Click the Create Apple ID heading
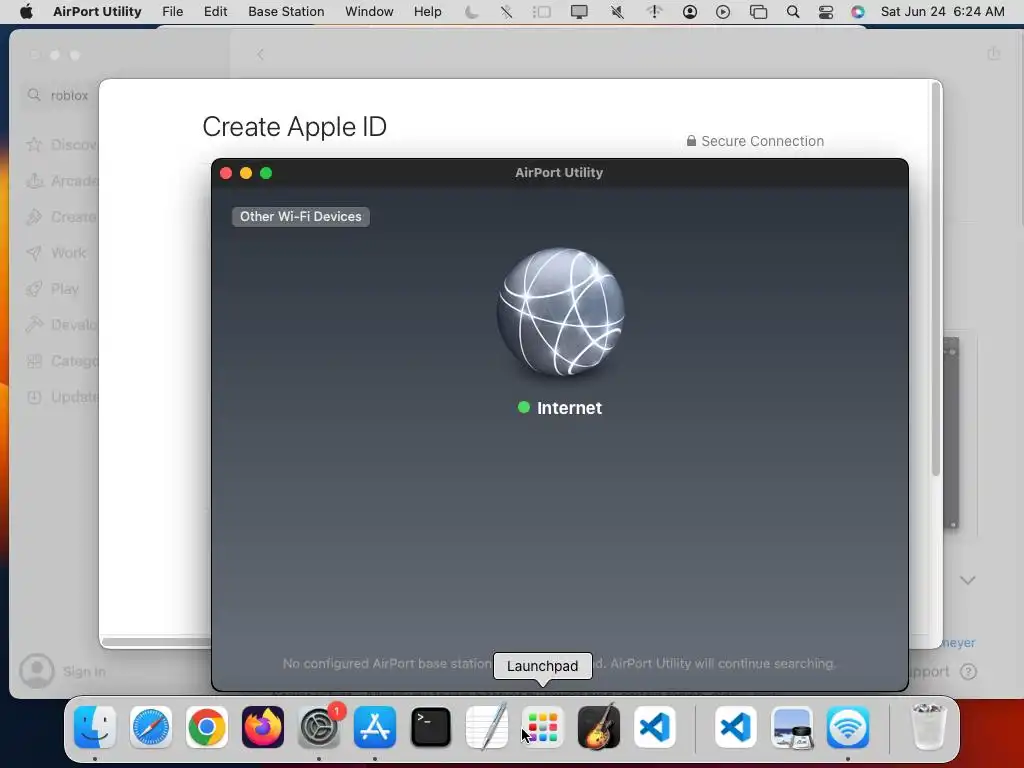The image size is (1024, 768). pyautogui.click(x=295, y=127)
